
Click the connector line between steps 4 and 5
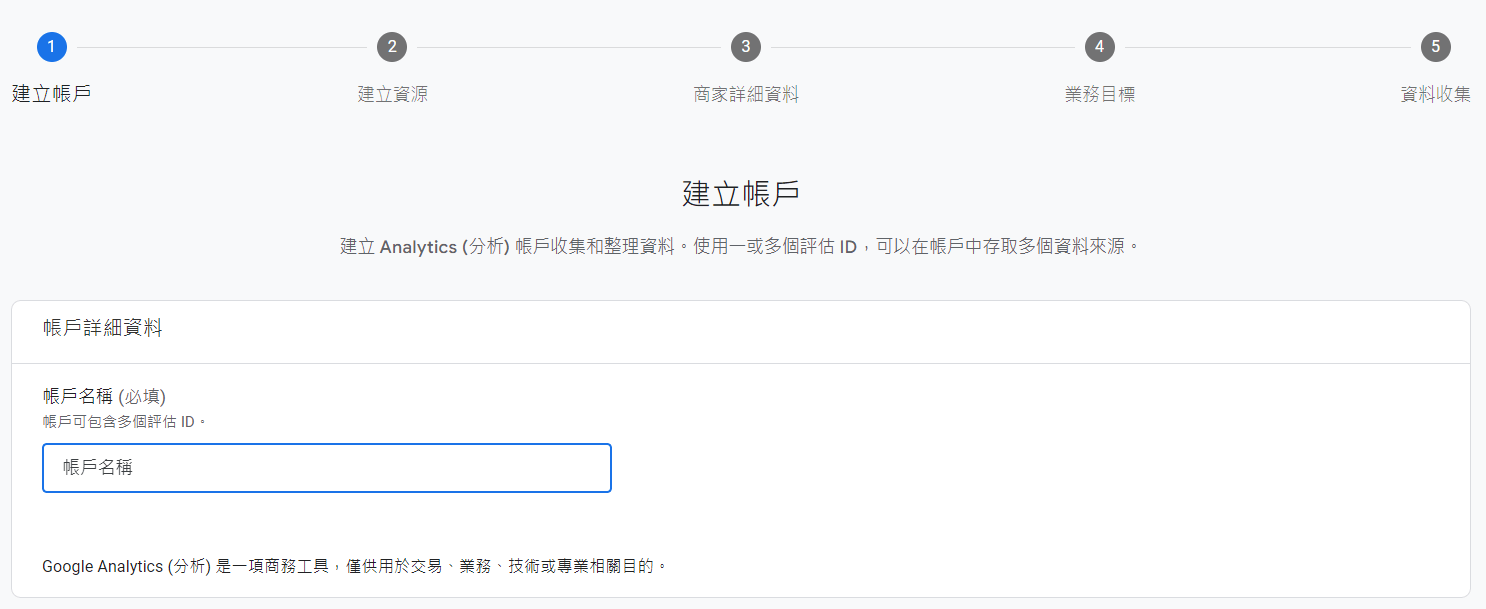click(x=1267, y=47)
